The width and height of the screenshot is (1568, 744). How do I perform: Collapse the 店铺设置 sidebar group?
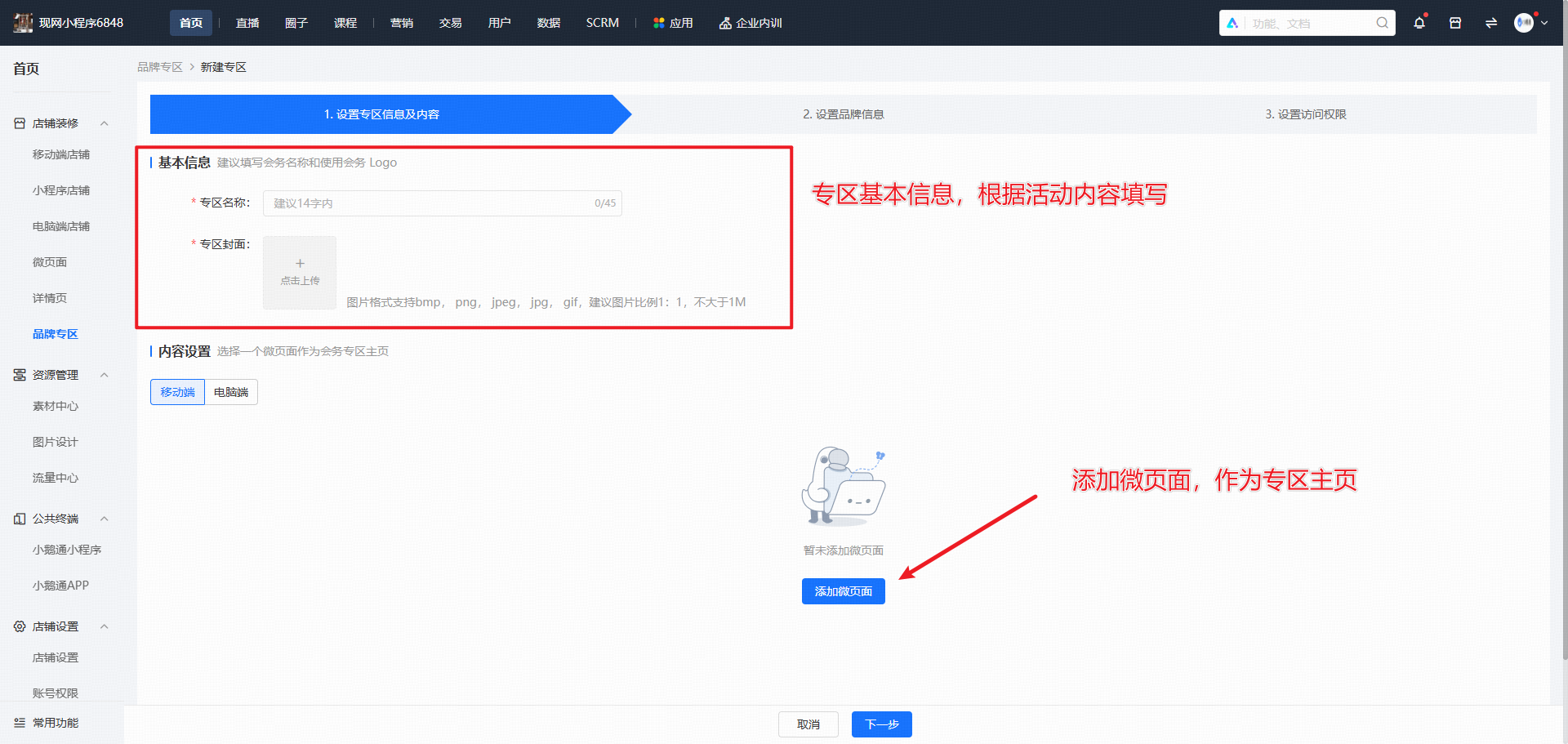[105, 626]
